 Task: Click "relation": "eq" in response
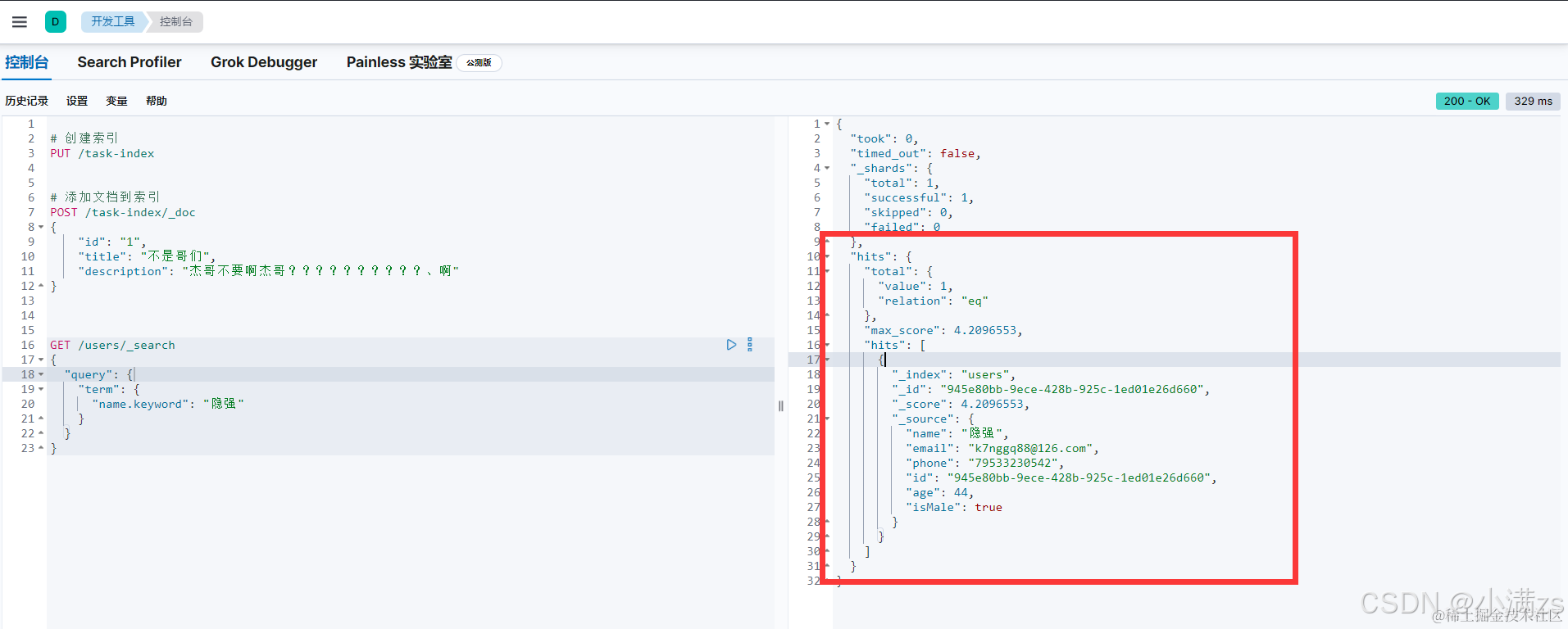[x=933, y=301]
